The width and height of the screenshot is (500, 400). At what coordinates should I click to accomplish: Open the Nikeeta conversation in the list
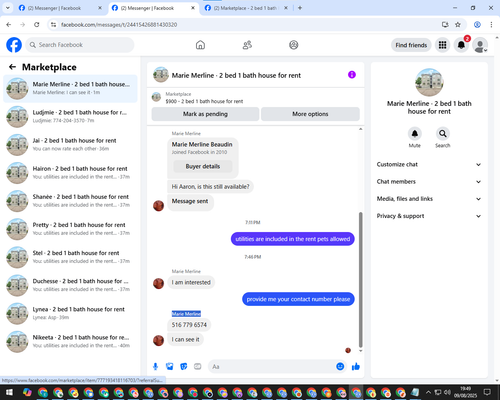[70, 341]
